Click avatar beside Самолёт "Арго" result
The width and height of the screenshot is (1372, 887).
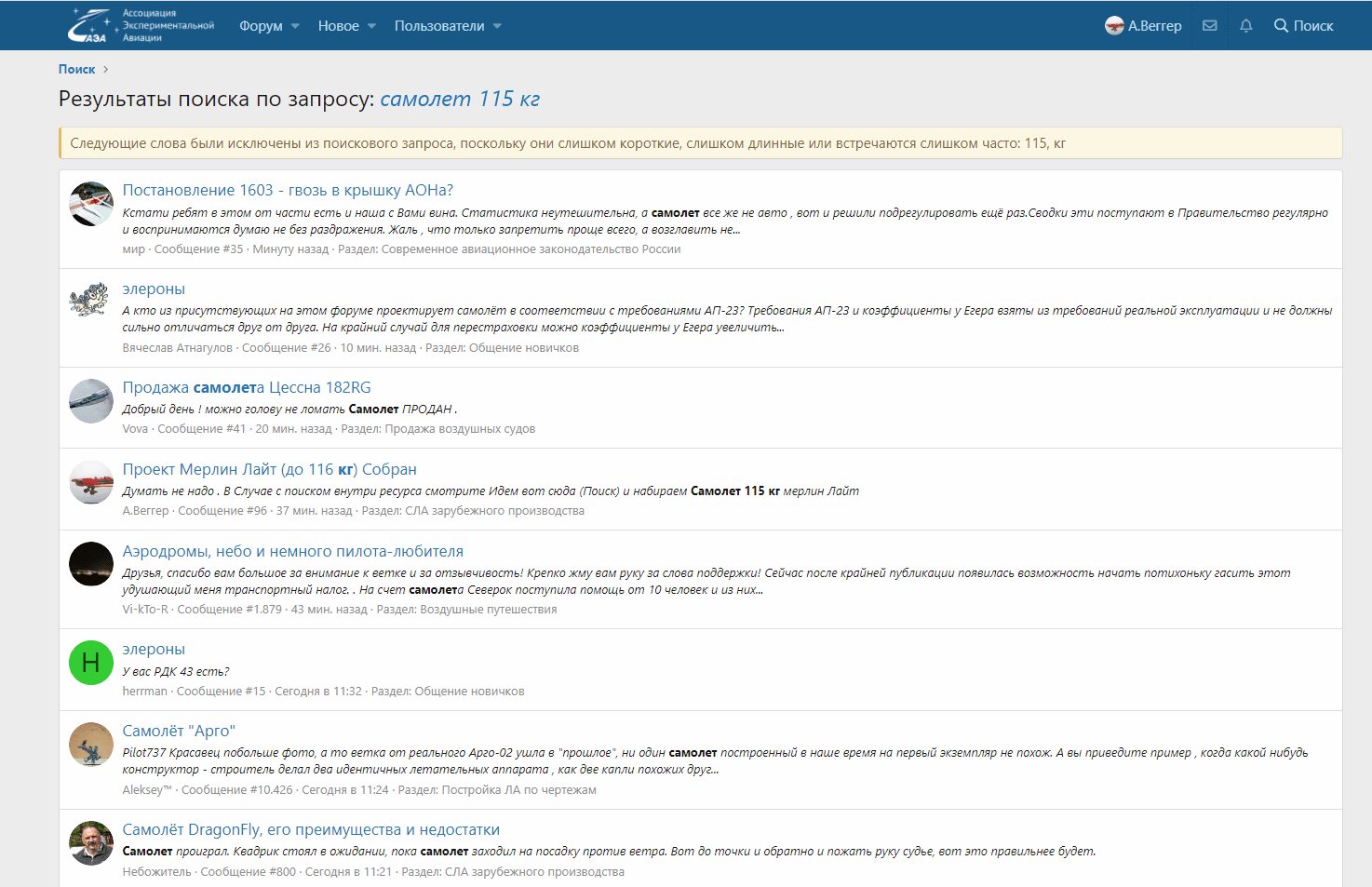pos(91,745)
